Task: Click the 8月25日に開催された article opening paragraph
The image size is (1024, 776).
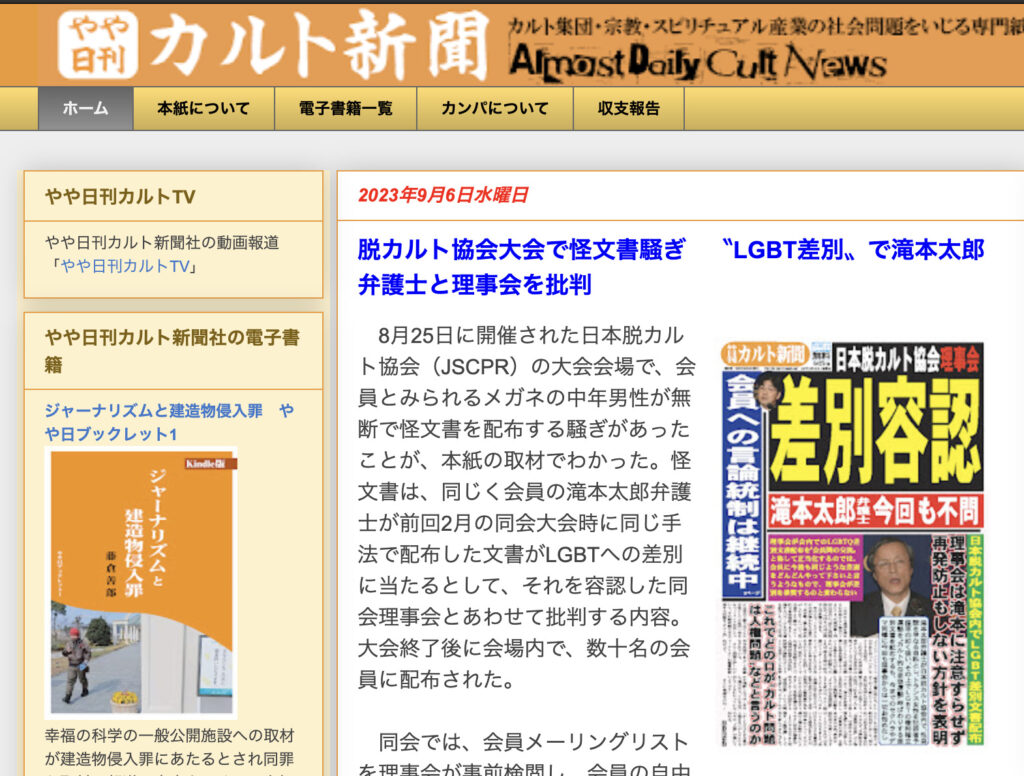Action: pos(526,508)
